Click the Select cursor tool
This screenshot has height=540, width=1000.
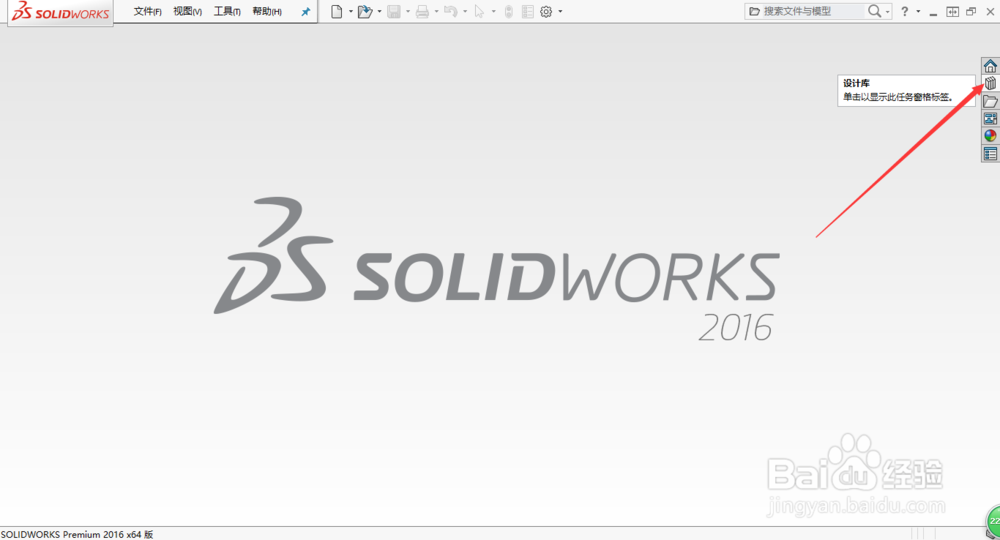(480, 11)
